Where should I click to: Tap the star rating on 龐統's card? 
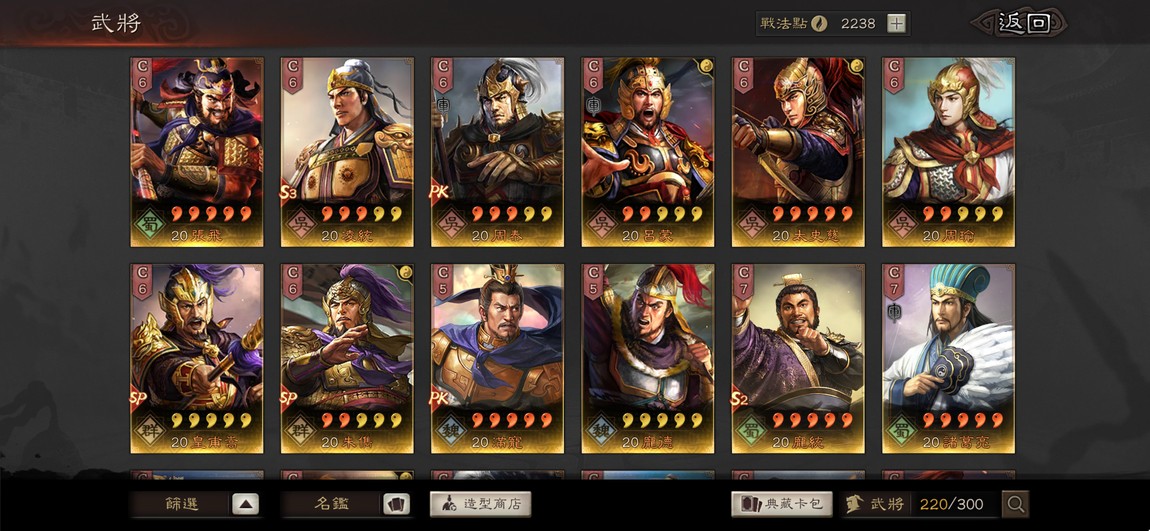[813, 420]
